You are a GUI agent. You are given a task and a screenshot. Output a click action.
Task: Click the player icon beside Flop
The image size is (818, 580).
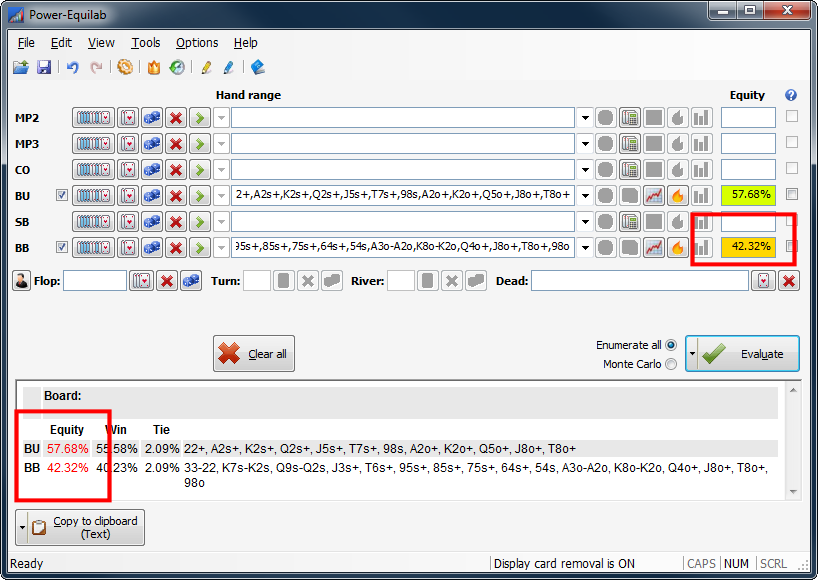(x=21, y=281)
